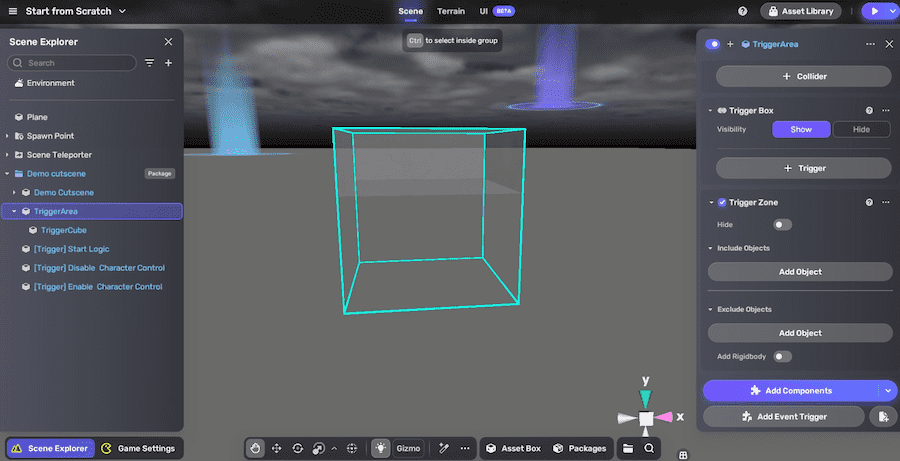900x461 pixels.
Task: Toggle the Add Rigidbody switch
Action: [x=782, y=356]
